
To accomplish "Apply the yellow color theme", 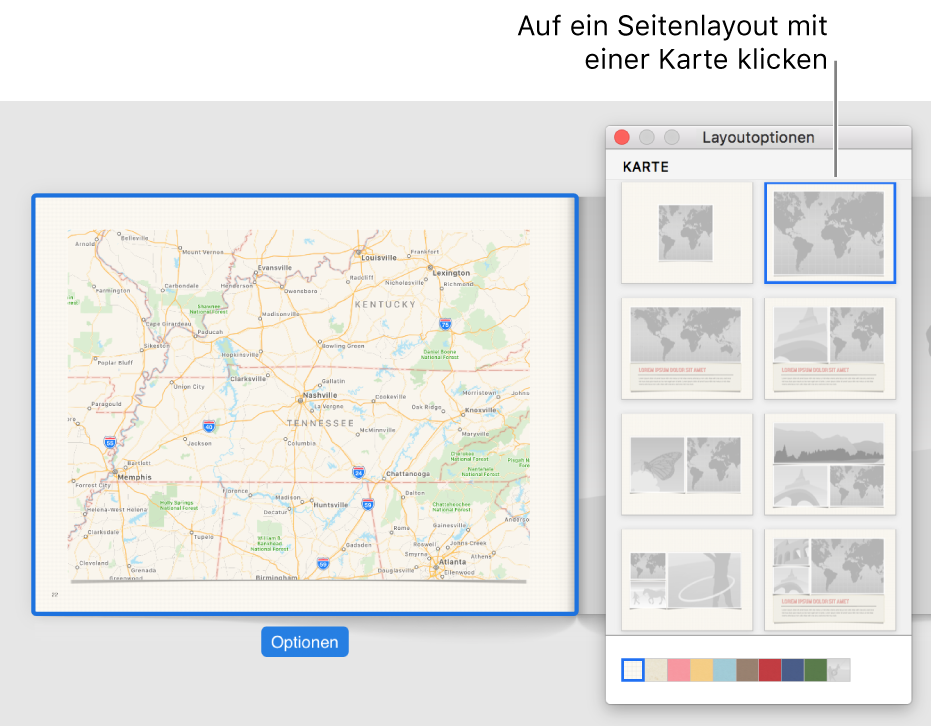I will 699,670.
